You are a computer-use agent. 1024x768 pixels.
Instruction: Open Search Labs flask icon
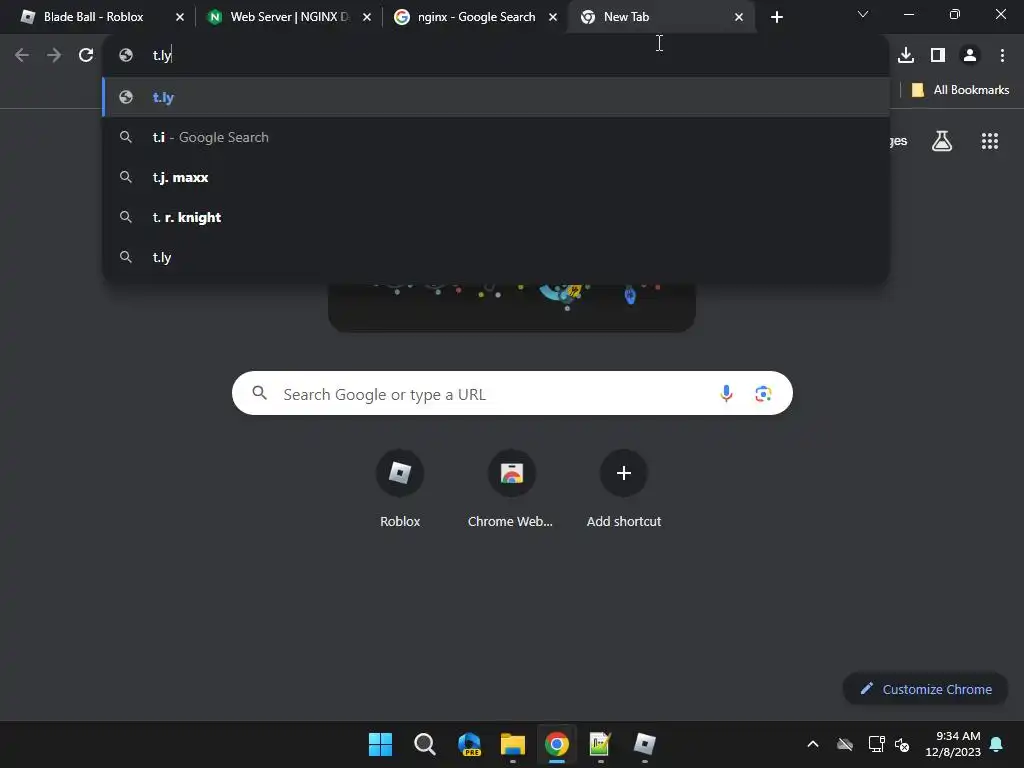(x=942, y=141)
